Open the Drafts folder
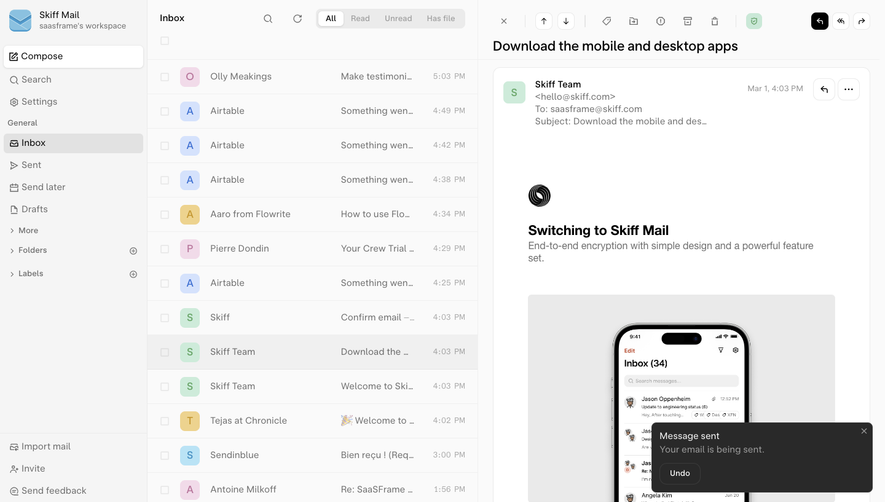885x502 pixels. click(x=73, y=209)
